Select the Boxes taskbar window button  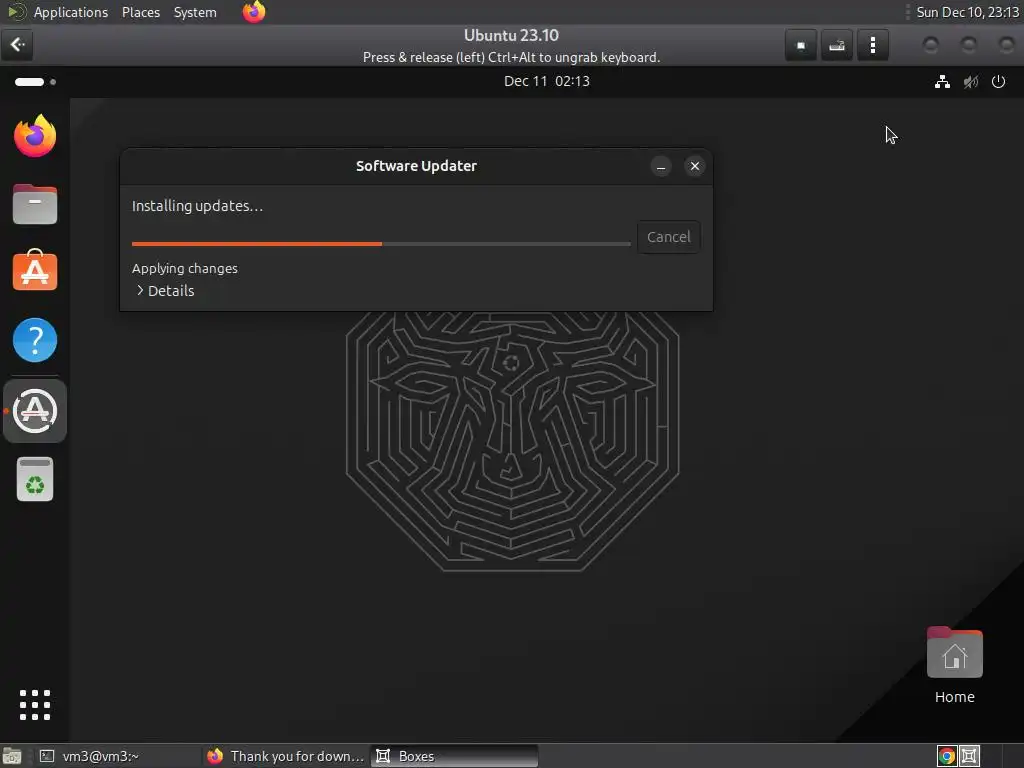tap(455, 756)
